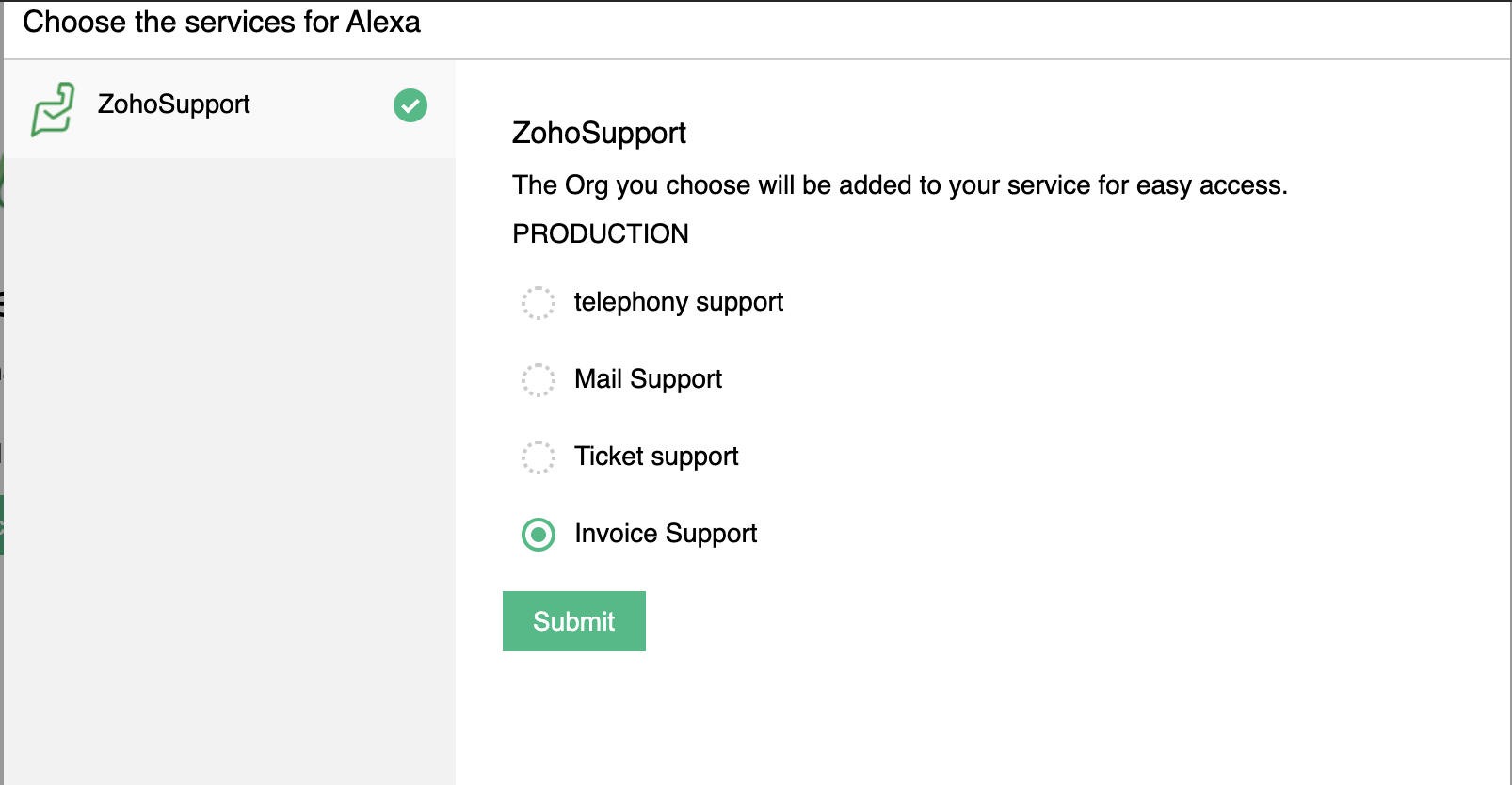The height and width of the screenshot is (785, 1512).
Task: Click the 'Choose the services for Alexa' title
Action: click(221, 22)
